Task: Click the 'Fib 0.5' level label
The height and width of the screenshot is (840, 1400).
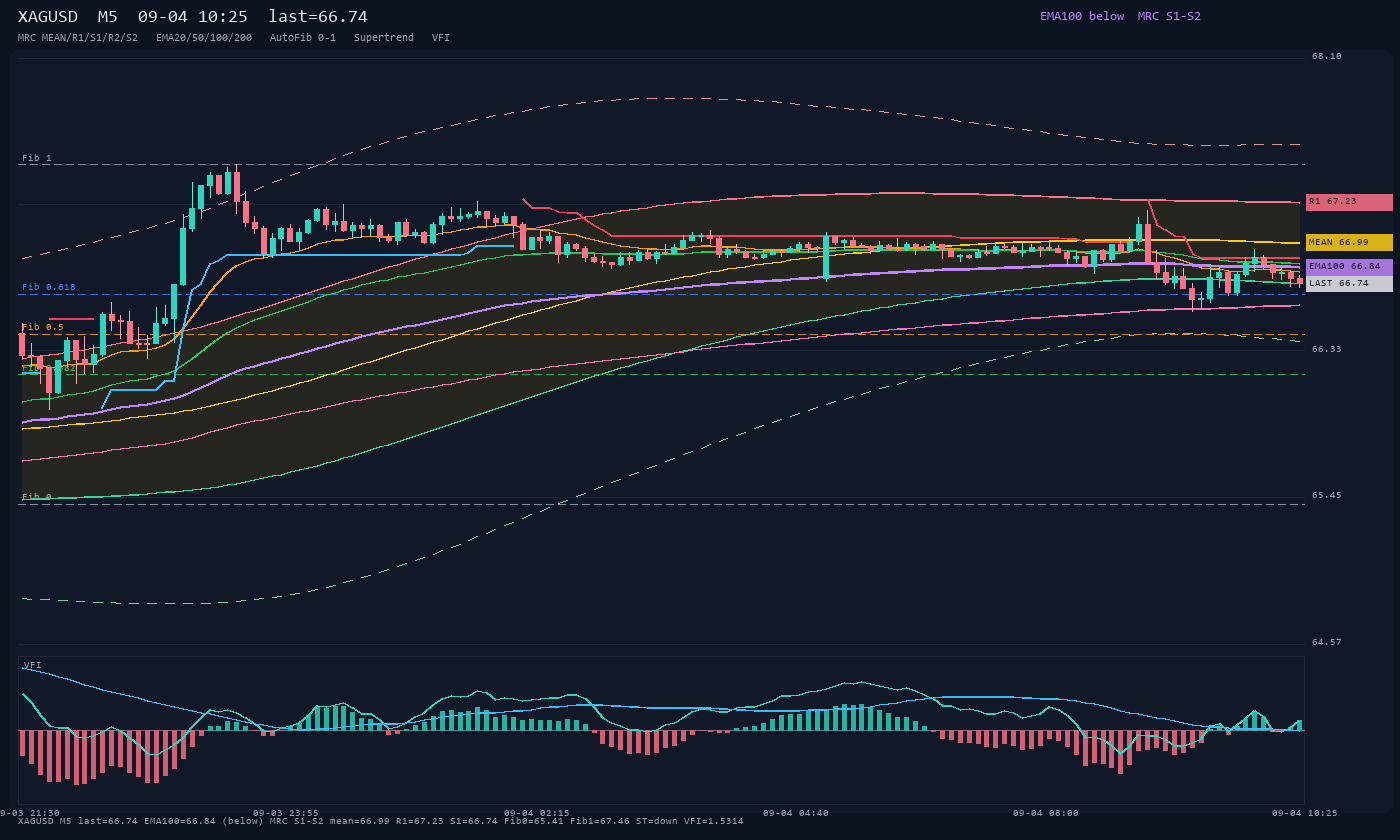Action: [x=43, y=328]
